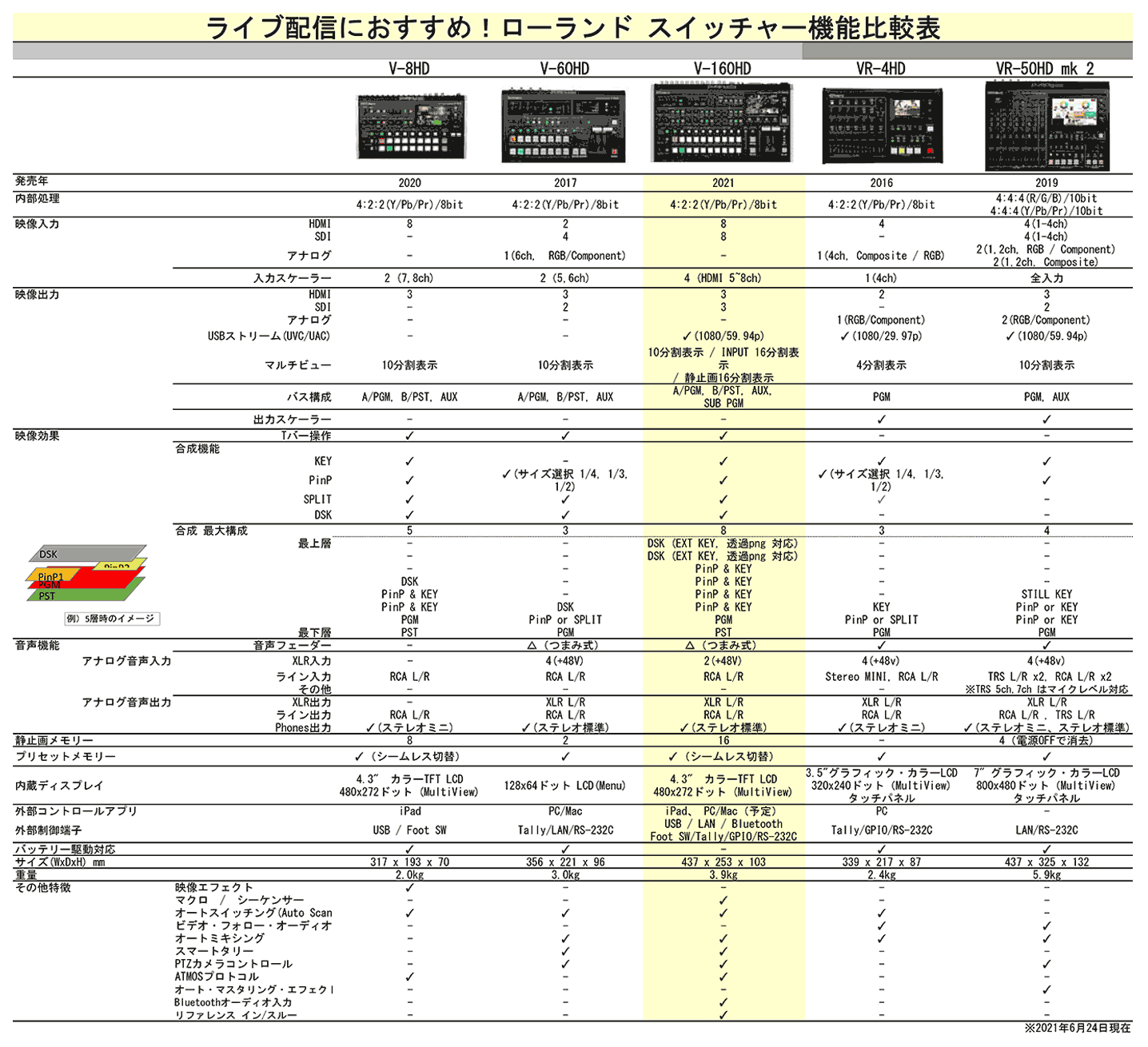Screen dimensions: 1148x1047
Task: Click the 4 (電源OFFで消去) cell
Action: pos(1046,741)
